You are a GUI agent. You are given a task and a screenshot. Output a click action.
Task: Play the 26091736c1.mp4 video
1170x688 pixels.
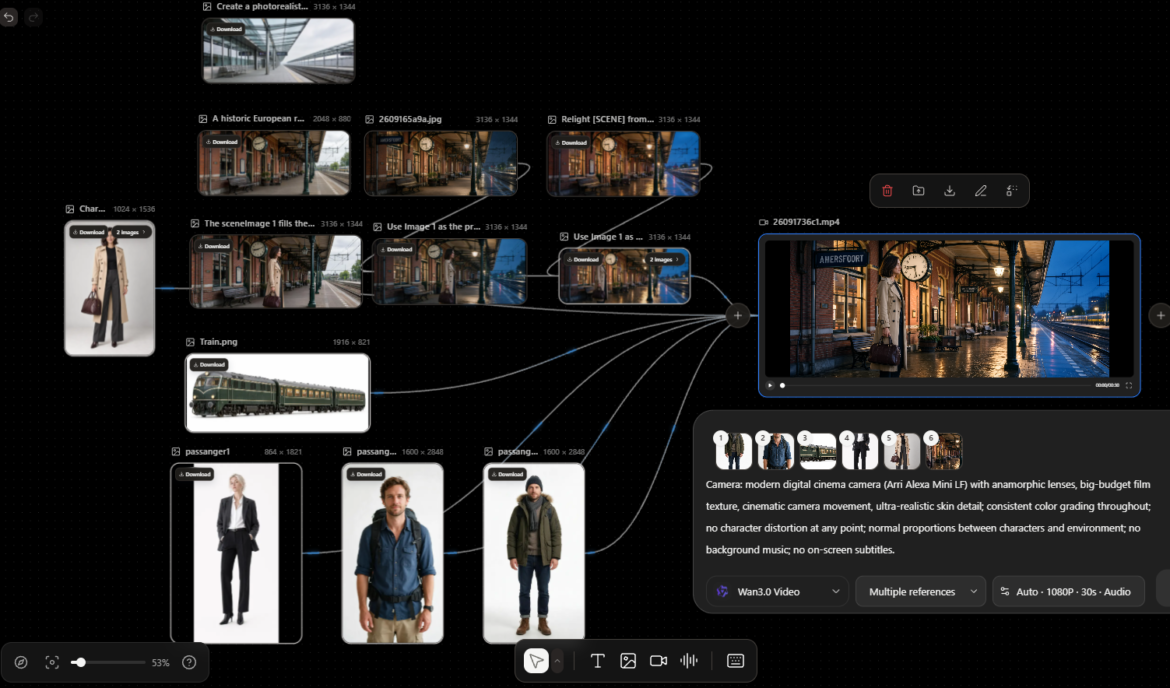coord(770,385)
